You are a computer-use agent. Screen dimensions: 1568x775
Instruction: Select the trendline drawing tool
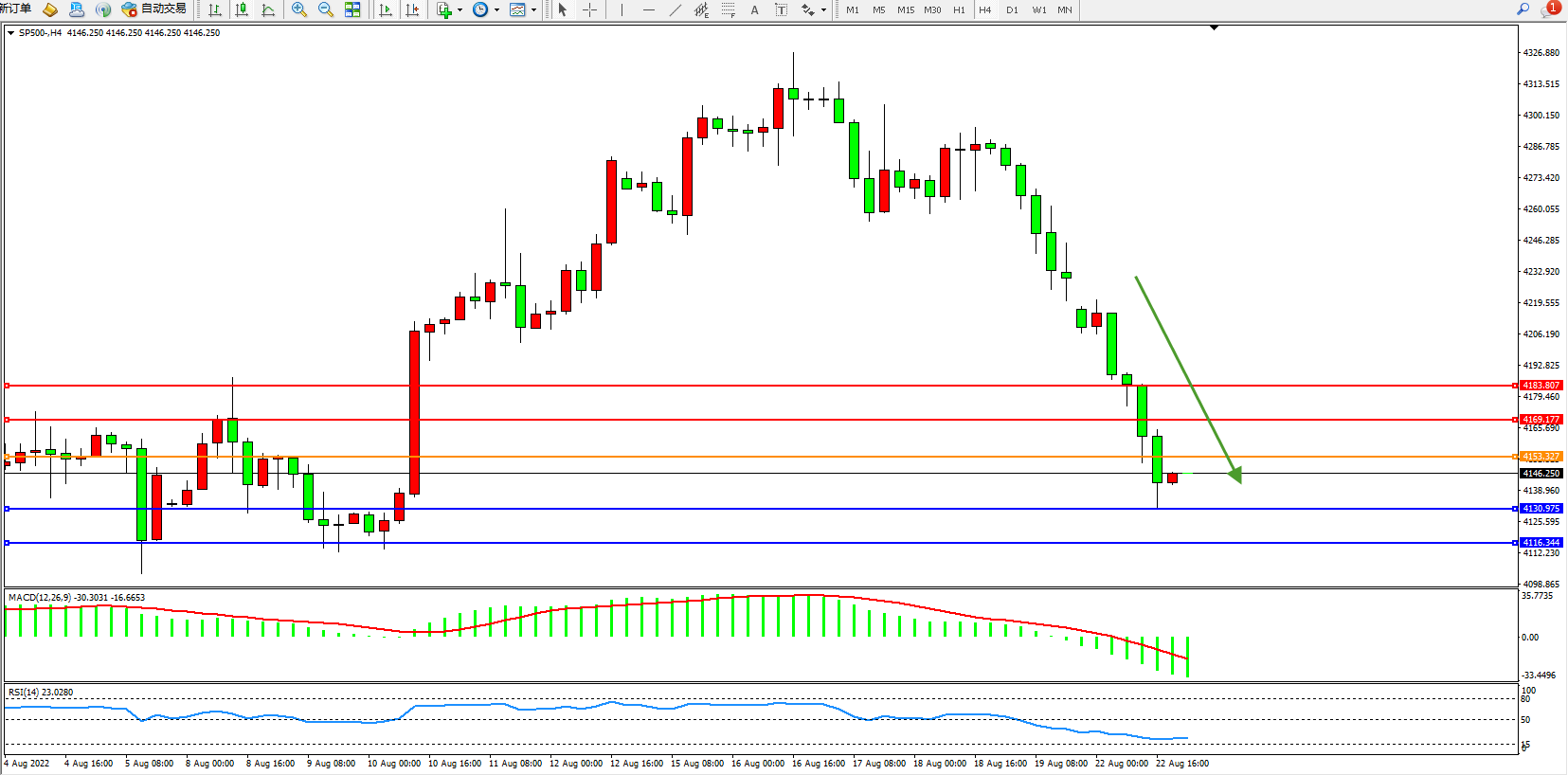675,9
